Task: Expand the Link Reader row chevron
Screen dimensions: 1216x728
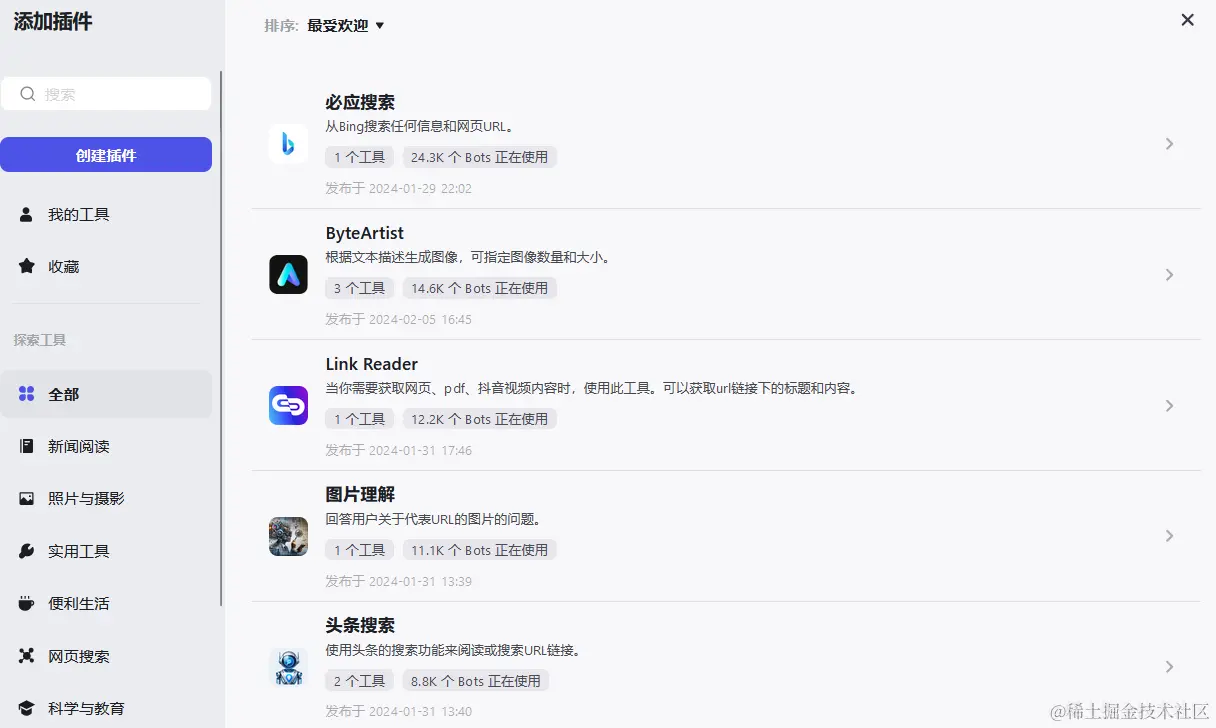Action: (1169, 406)
